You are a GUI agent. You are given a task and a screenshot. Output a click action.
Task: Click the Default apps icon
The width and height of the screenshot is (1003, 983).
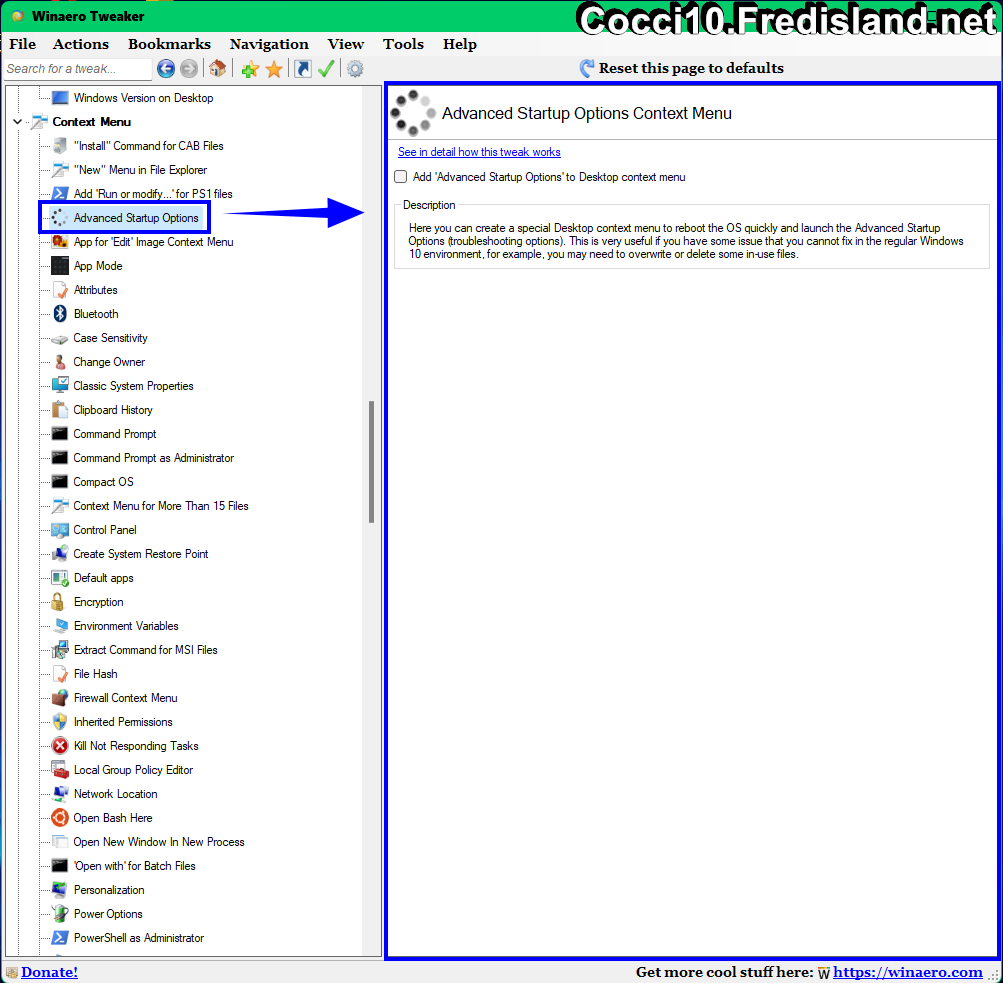60,578
